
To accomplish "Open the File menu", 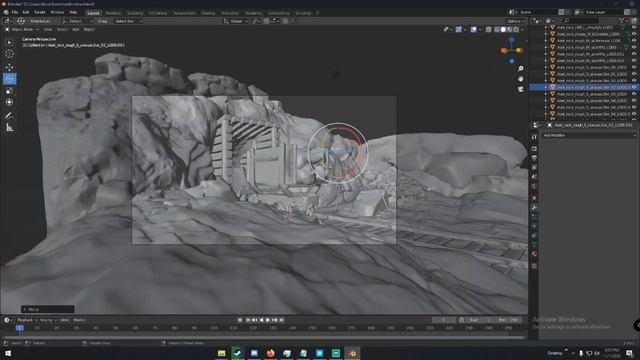I will 15,12.
